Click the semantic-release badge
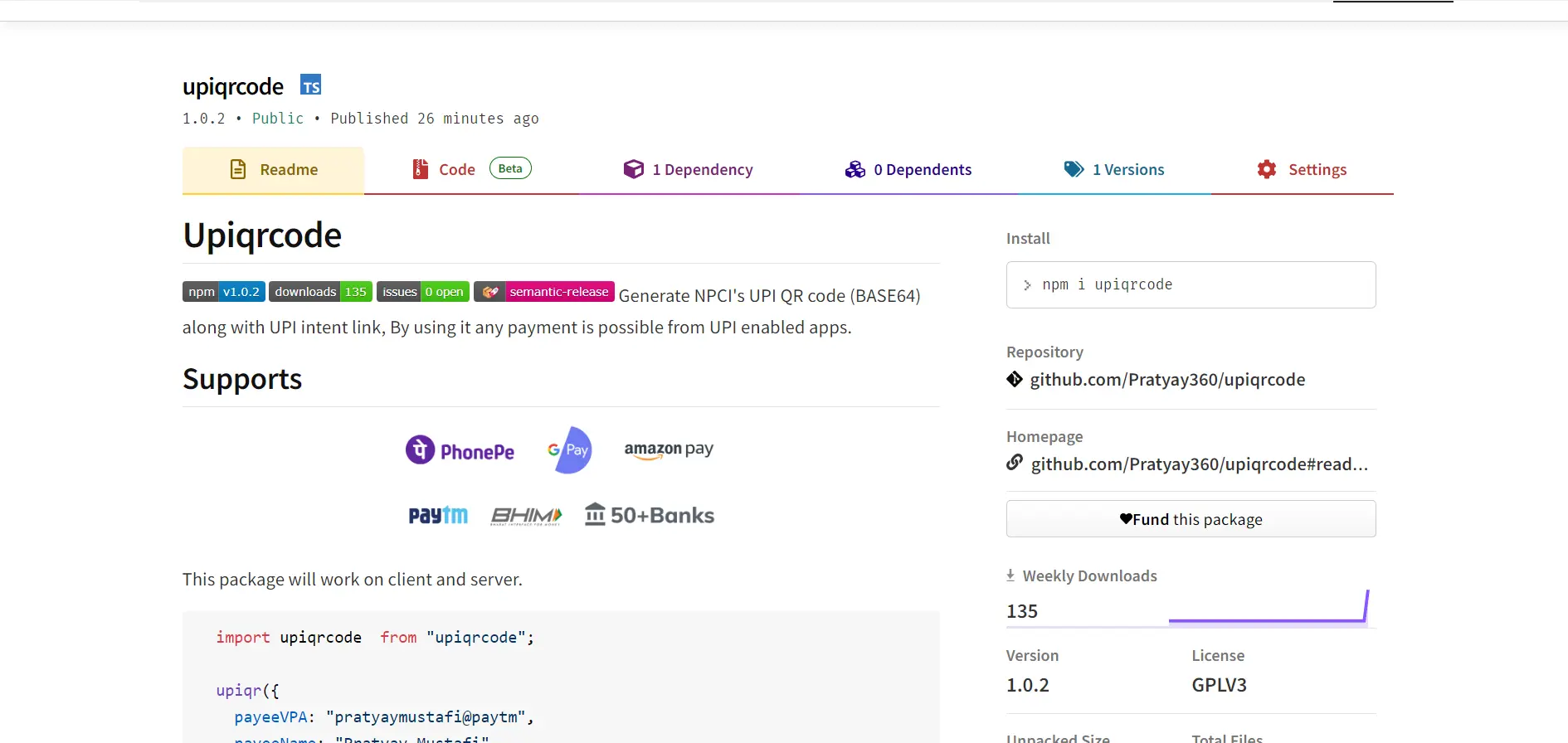Viewport: 1568px width, 743px height. click(544, 292)
